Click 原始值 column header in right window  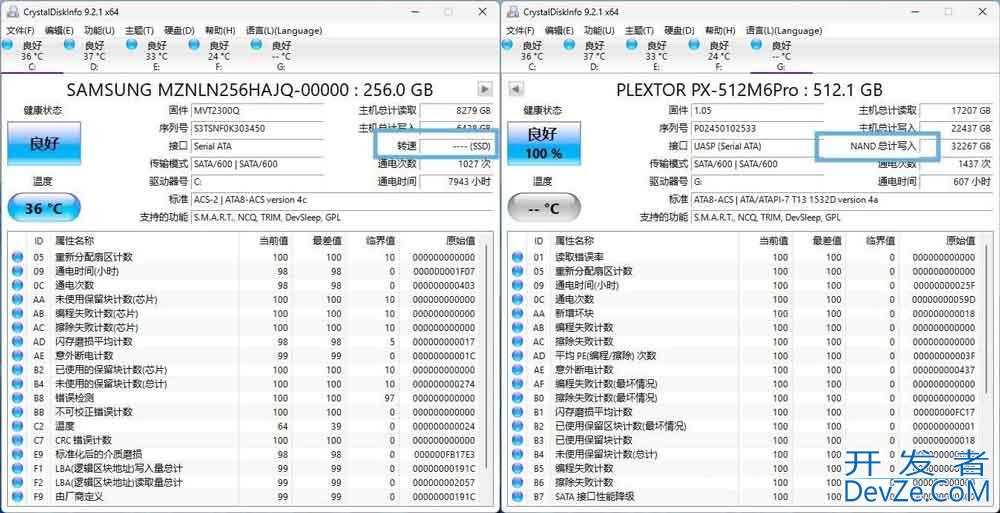960,241
